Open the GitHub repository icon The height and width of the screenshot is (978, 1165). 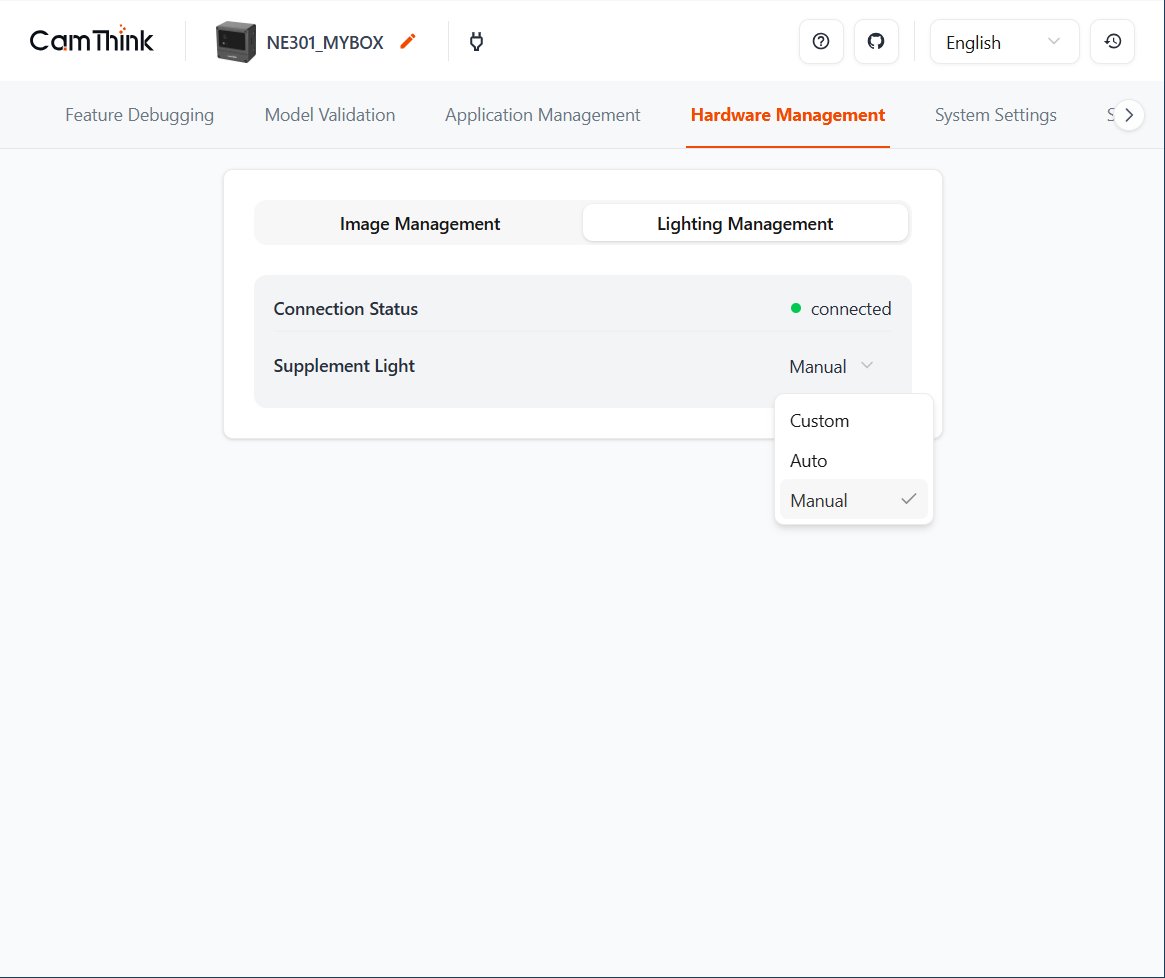click(876, 42)
